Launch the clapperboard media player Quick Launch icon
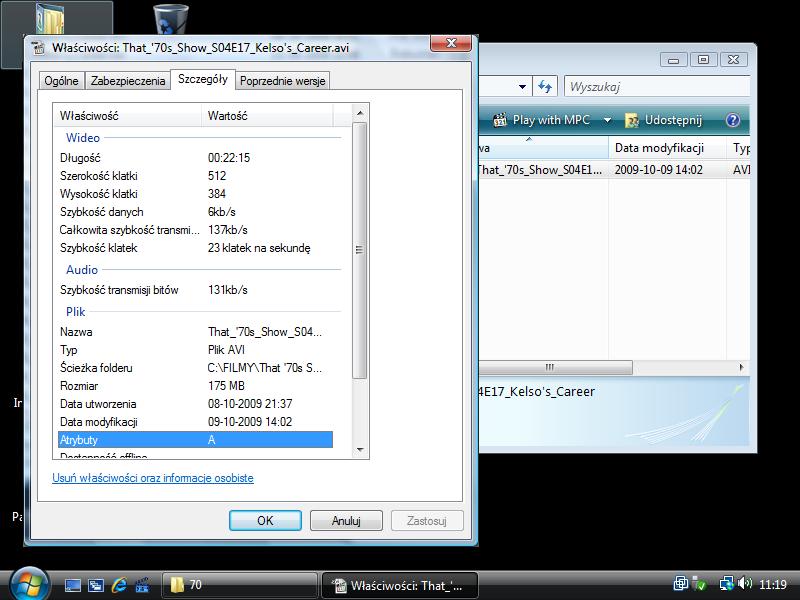800x600 pixels. [x=141, y=585]
